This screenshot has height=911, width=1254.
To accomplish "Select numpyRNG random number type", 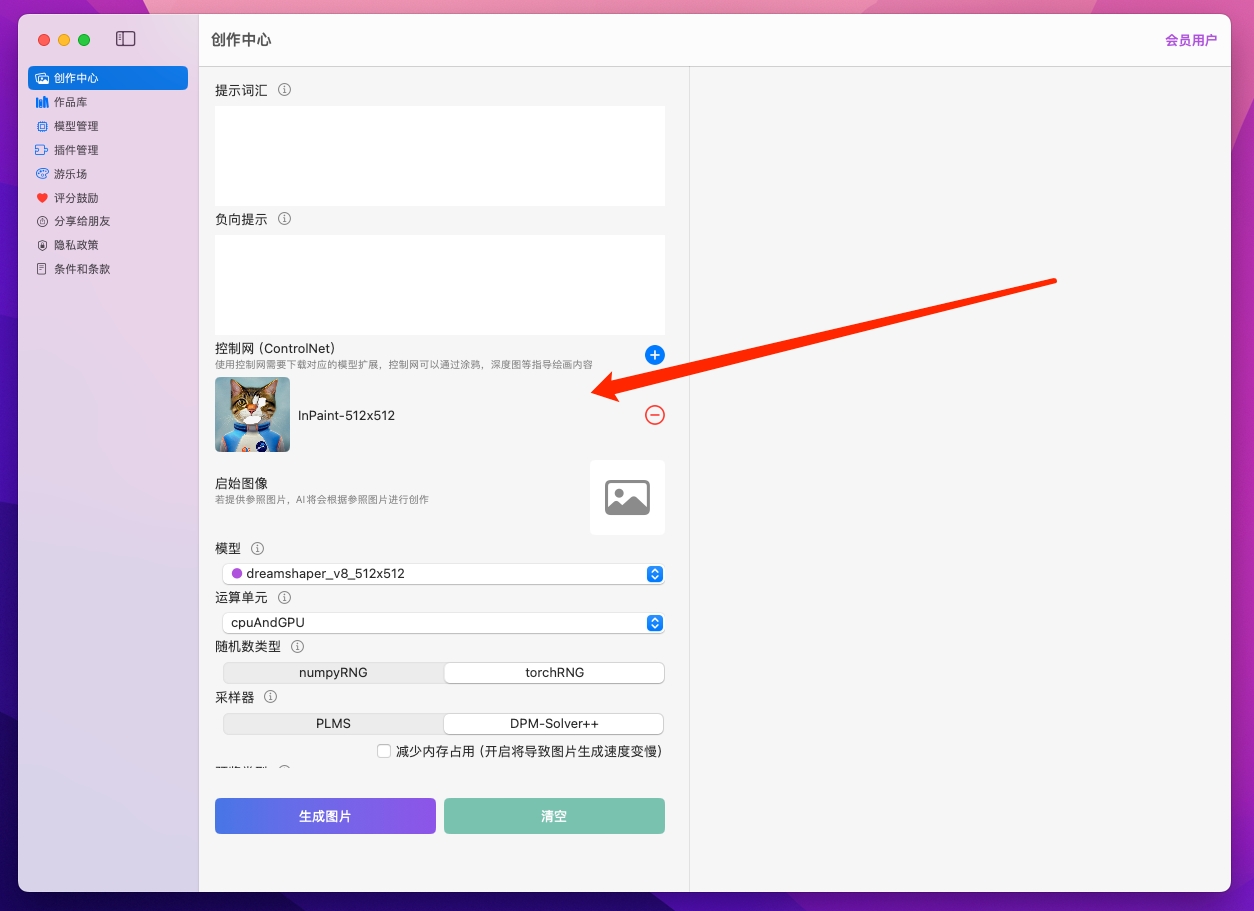I will [x=333, y=673].
